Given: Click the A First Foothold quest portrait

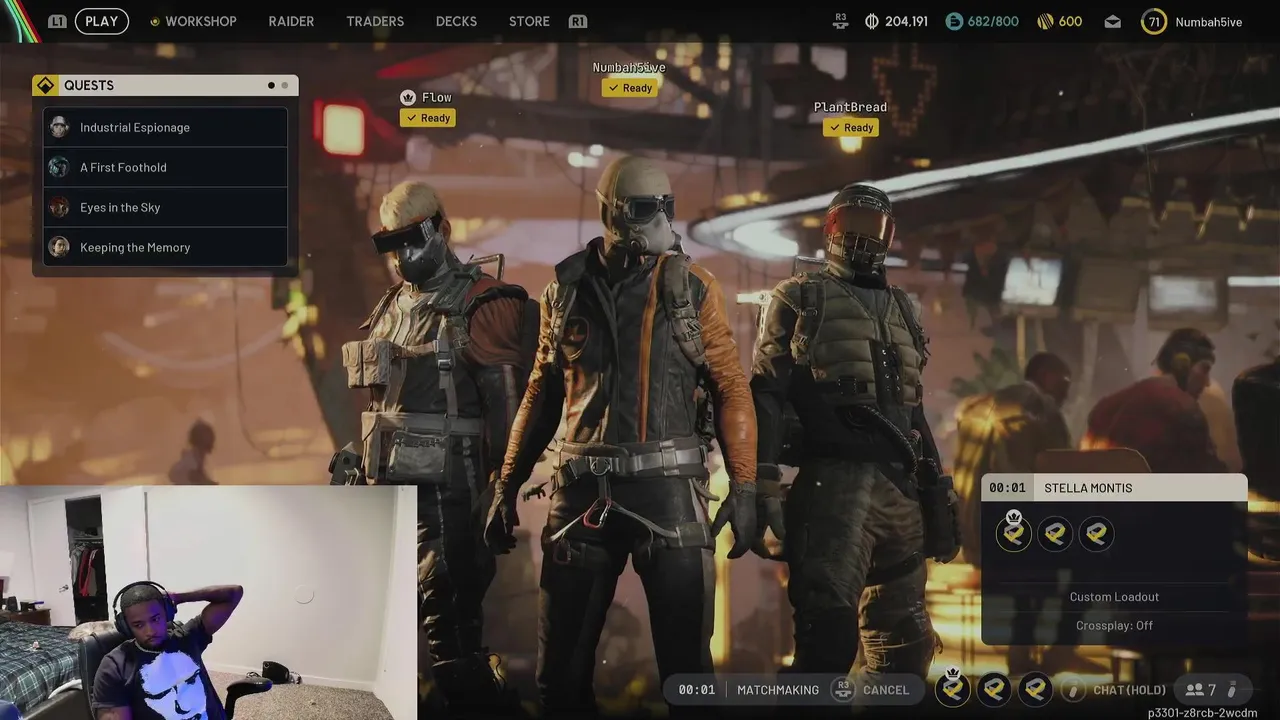Looking at the screenshot, I should coord(59,167).
